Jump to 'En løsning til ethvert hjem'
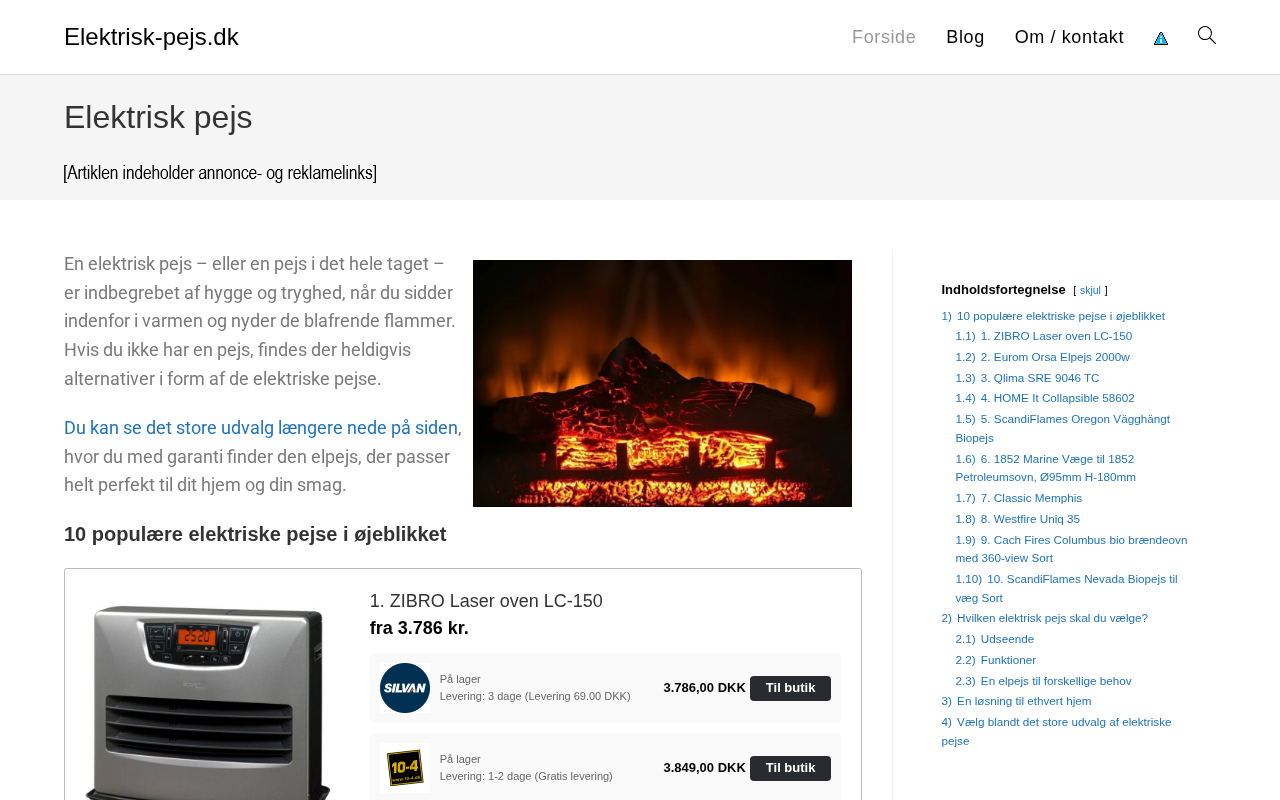 (1016, 701)
